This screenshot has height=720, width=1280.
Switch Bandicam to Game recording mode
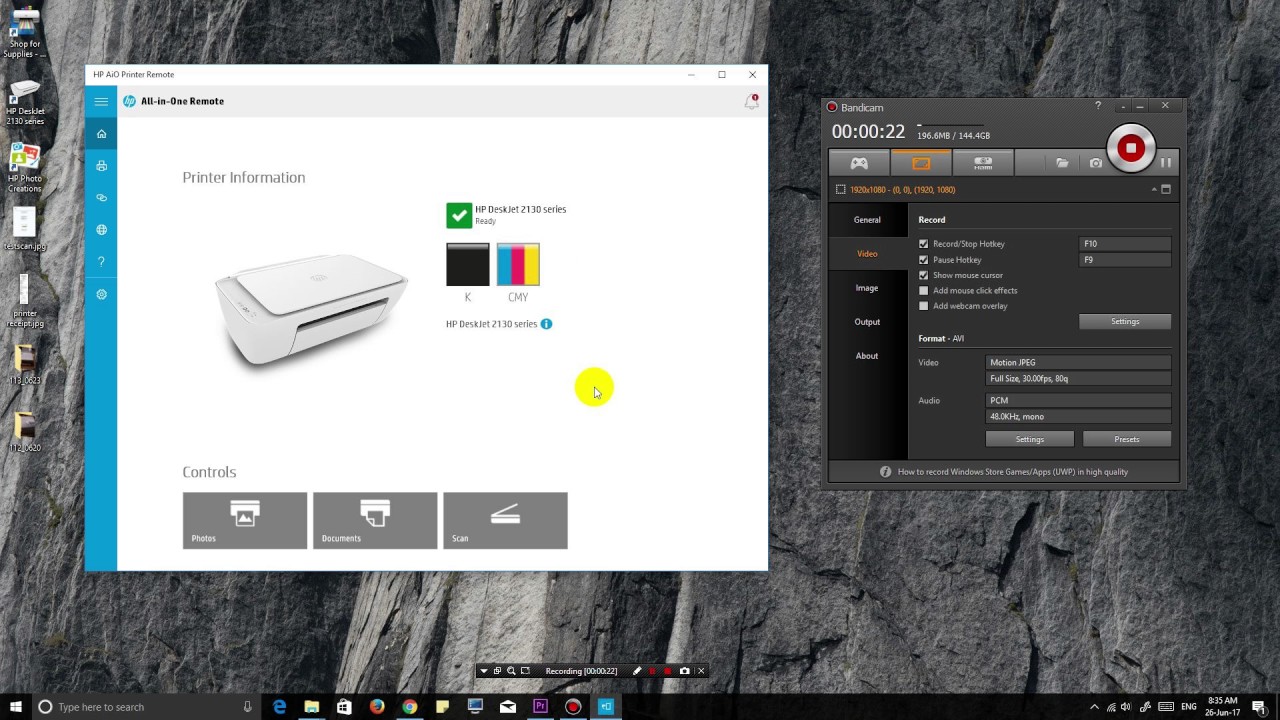[x=859, y=163]
